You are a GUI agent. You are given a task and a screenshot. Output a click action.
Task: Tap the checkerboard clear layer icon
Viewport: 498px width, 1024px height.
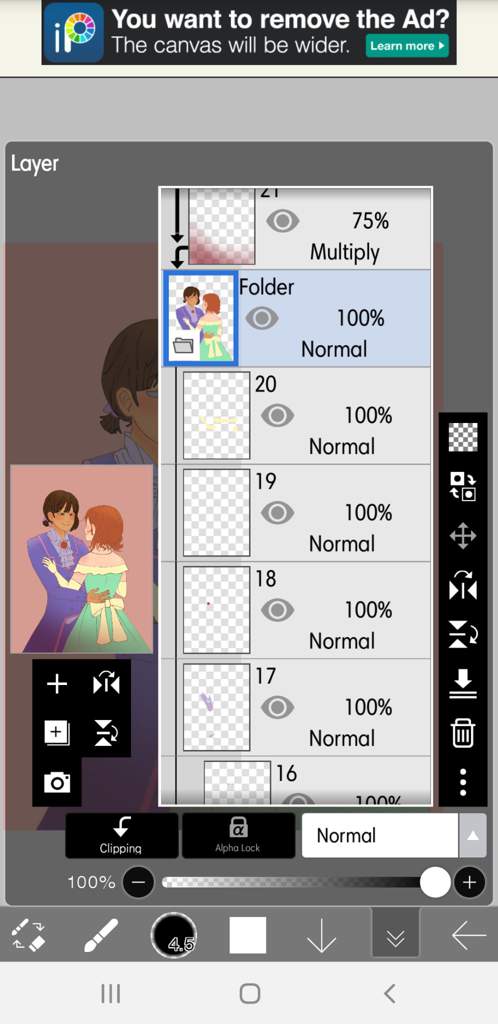pos(463,437)
